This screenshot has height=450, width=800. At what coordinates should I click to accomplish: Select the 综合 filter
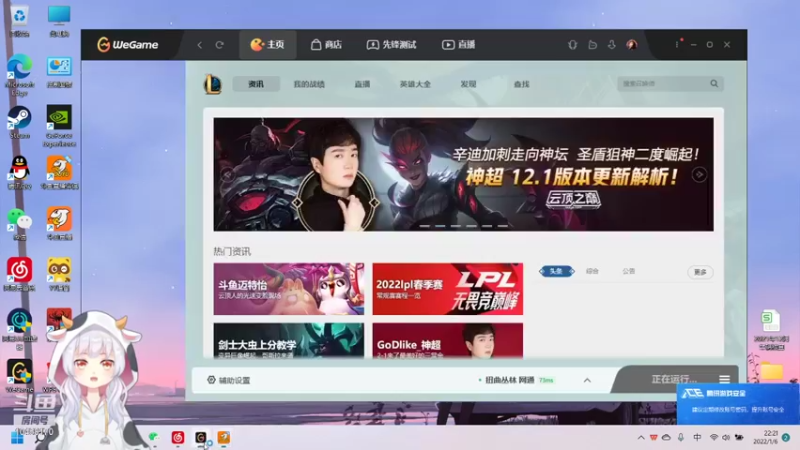[x=592, y=271]
